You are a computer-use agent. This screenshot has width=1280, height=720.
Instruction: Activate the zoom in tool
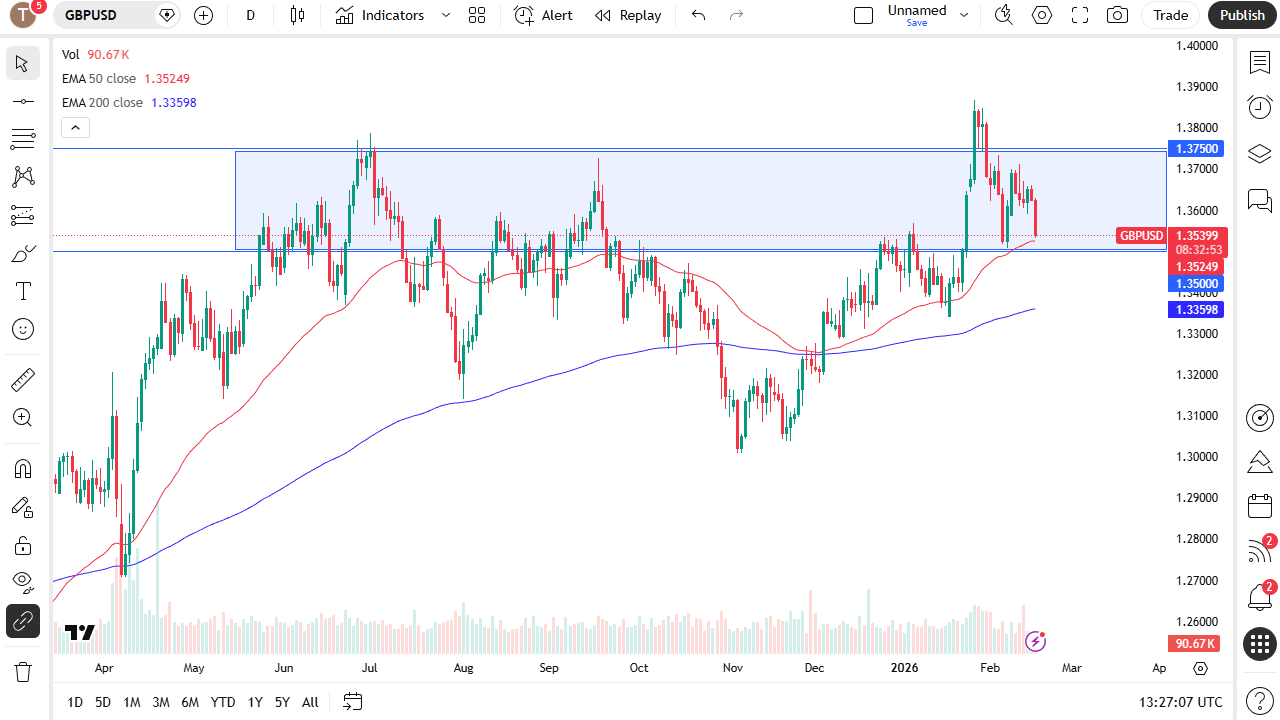click(22, 418)
